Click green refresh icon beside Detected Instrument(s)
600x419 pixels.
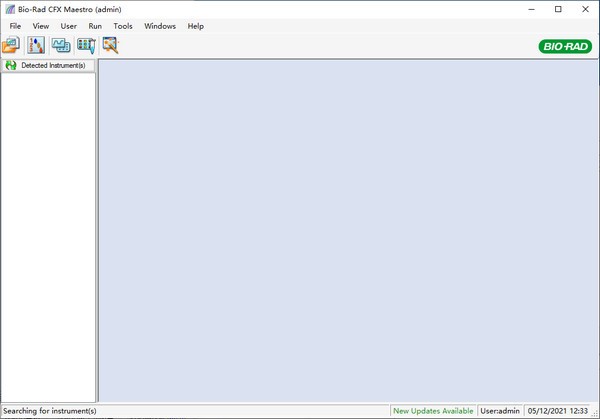pos(10,65)
